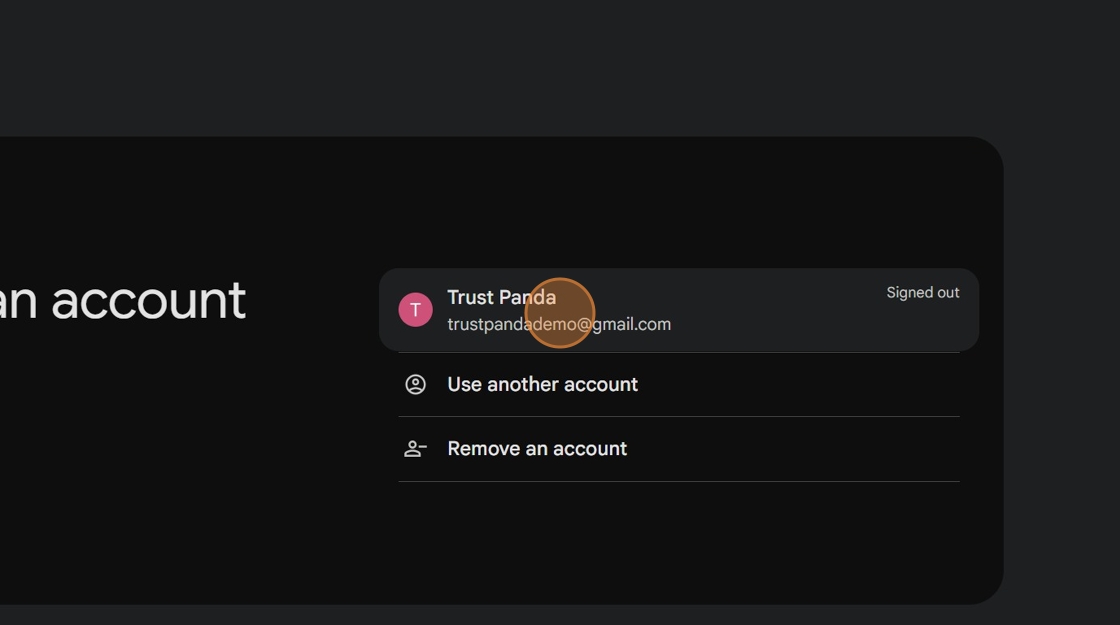Click the Remove an account person-minus icon
This screenshot has width=1120, height=625.
415,449
